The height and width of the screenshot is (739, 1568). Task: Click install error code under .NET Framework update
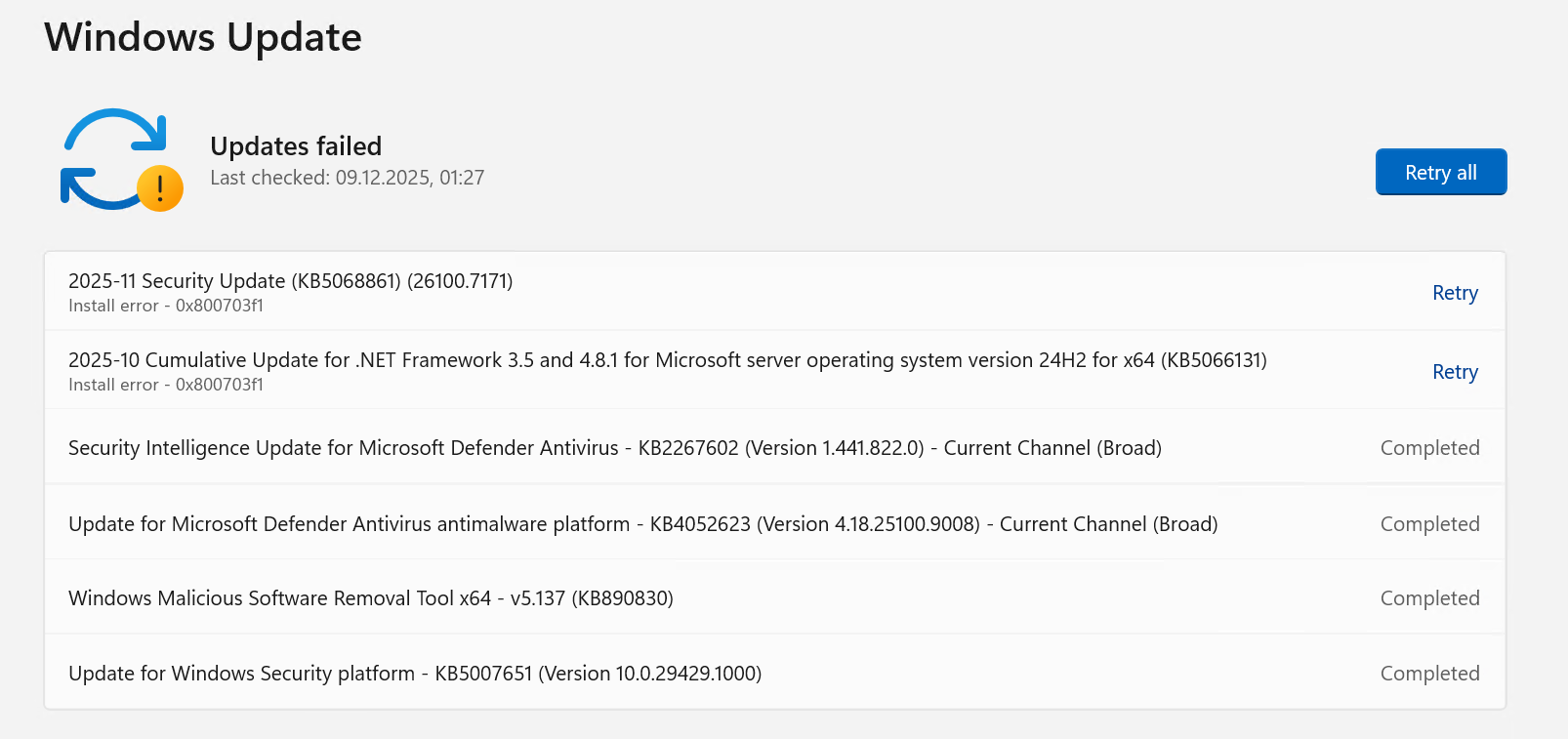[x=166, y=385]
